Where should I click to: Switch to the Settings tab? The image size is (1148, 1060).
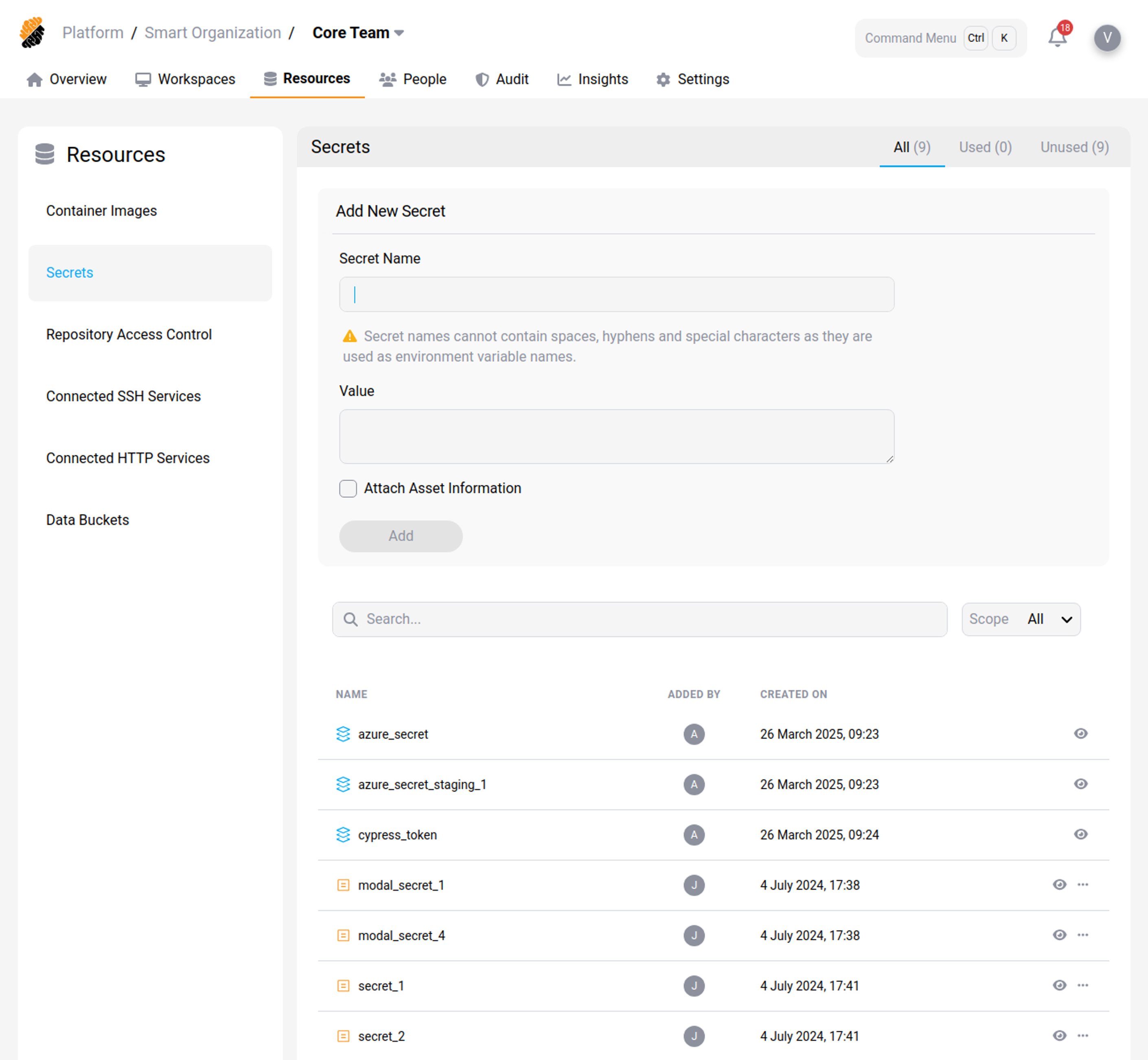[693, 79]
